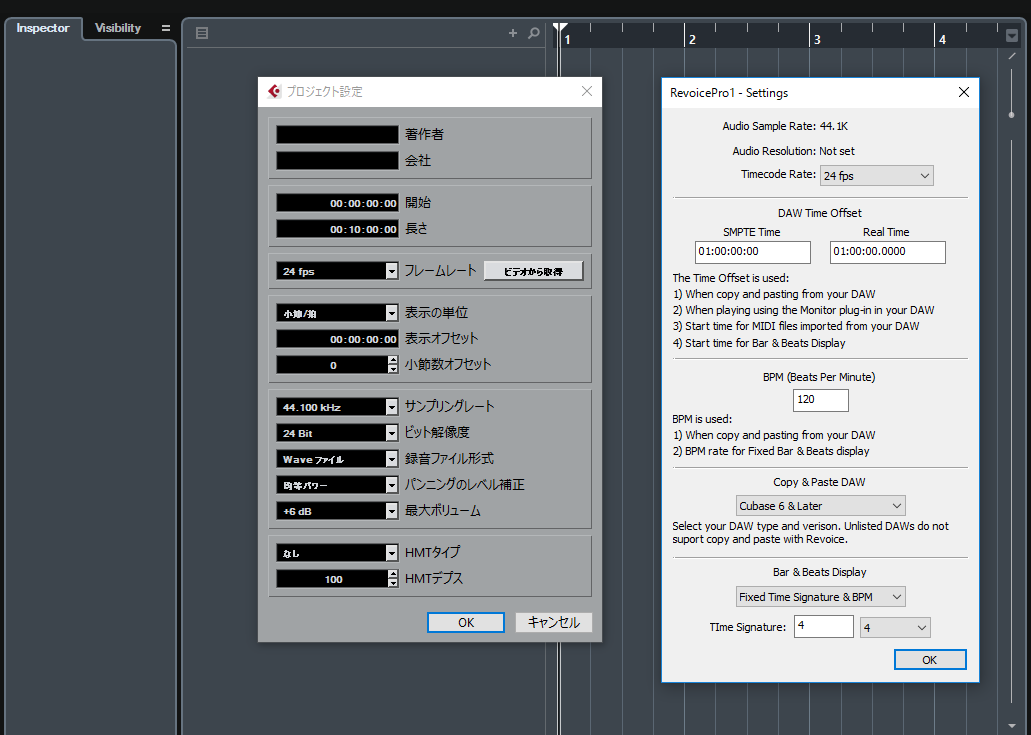Switch to the Visibility tab
The height and width of the screenshot is (735, 1031).
[x=118, y=28]
